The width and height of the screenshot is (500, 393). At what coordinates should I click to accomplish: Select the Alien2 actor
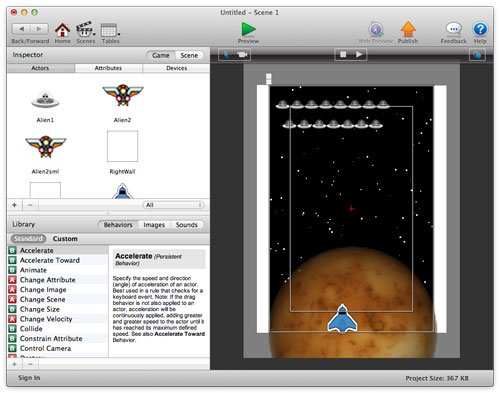pos(123,95)
